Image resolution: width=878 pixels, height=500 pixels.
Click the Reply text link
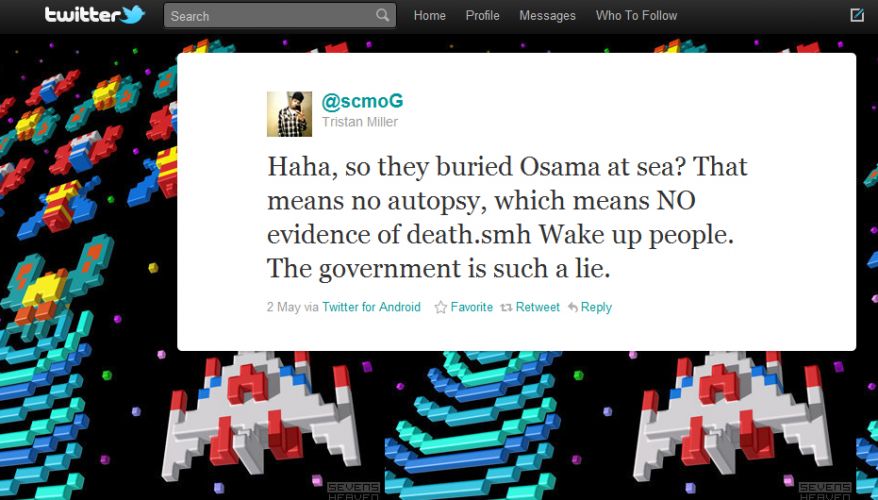[596, 307]
